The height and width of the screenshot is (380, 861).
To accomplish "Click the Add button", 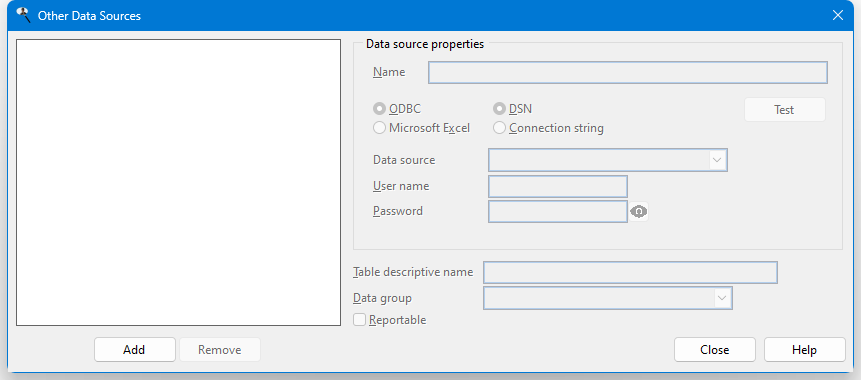I will pos(135,350).
